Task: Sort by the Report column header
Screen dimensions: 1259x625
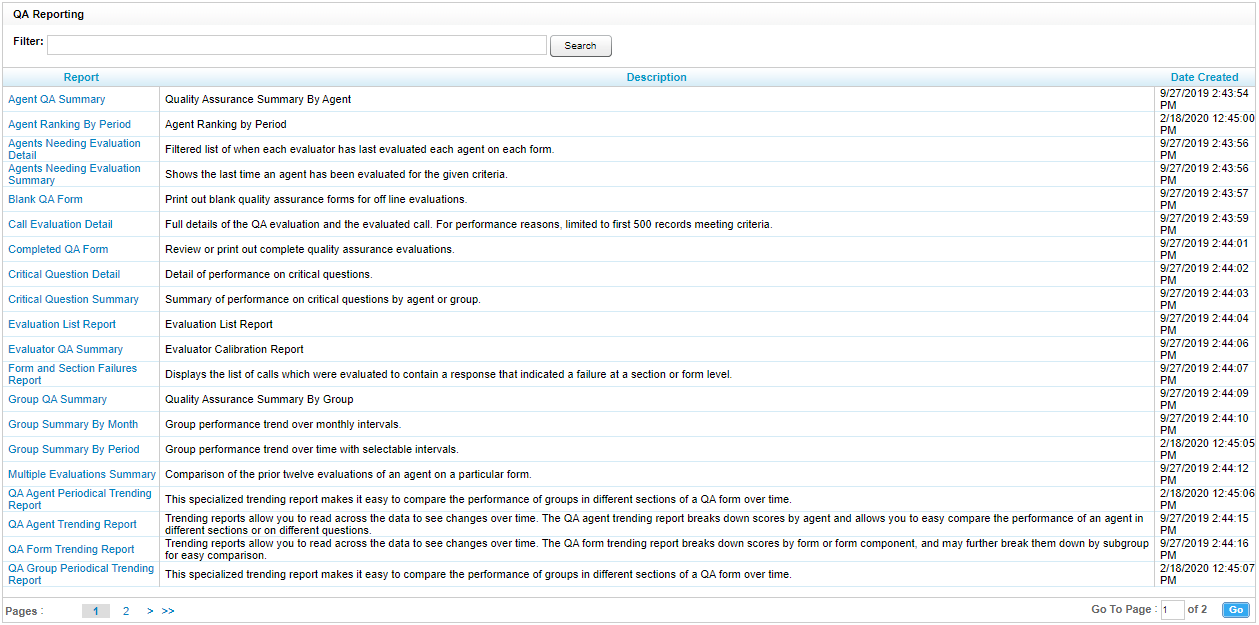Action: click(x=81, y=77)
